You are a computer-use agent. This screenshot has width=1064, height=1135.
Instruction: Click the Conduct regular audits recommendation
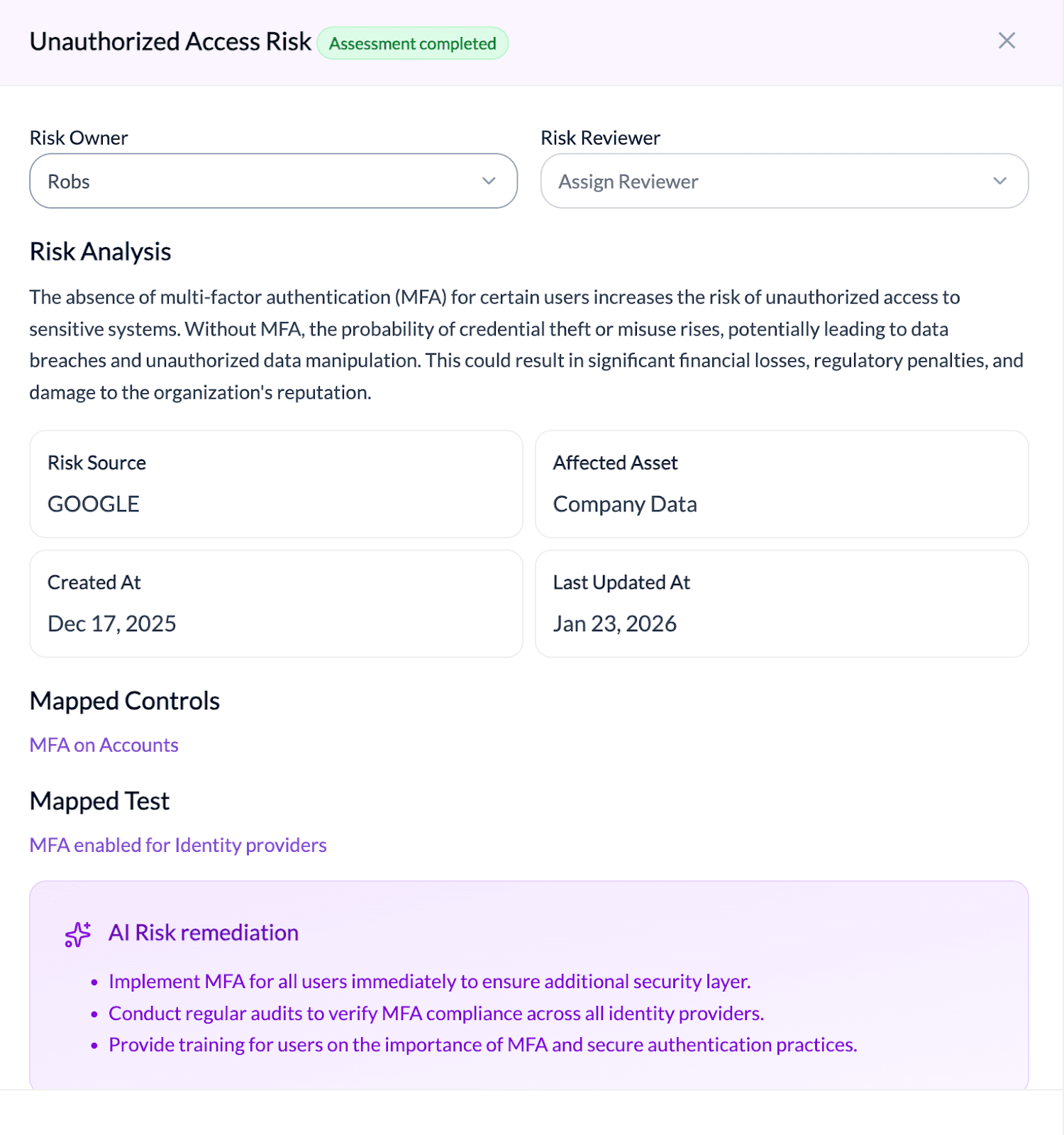pos(436,1013)
